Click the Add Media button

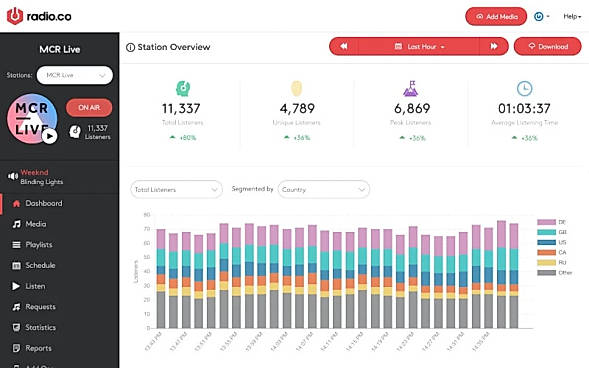tap(496, 17)
